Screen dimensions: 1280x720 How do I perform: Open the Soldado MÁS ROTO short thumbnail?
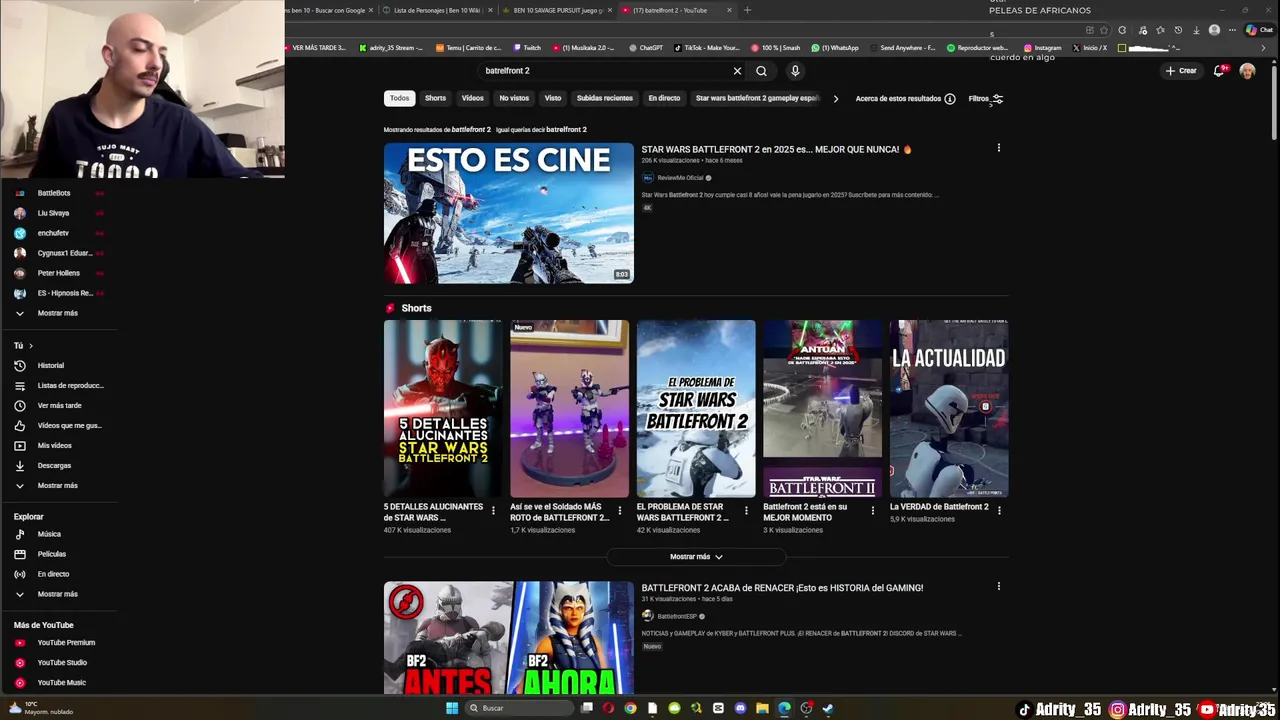click(x=569, y=408)
